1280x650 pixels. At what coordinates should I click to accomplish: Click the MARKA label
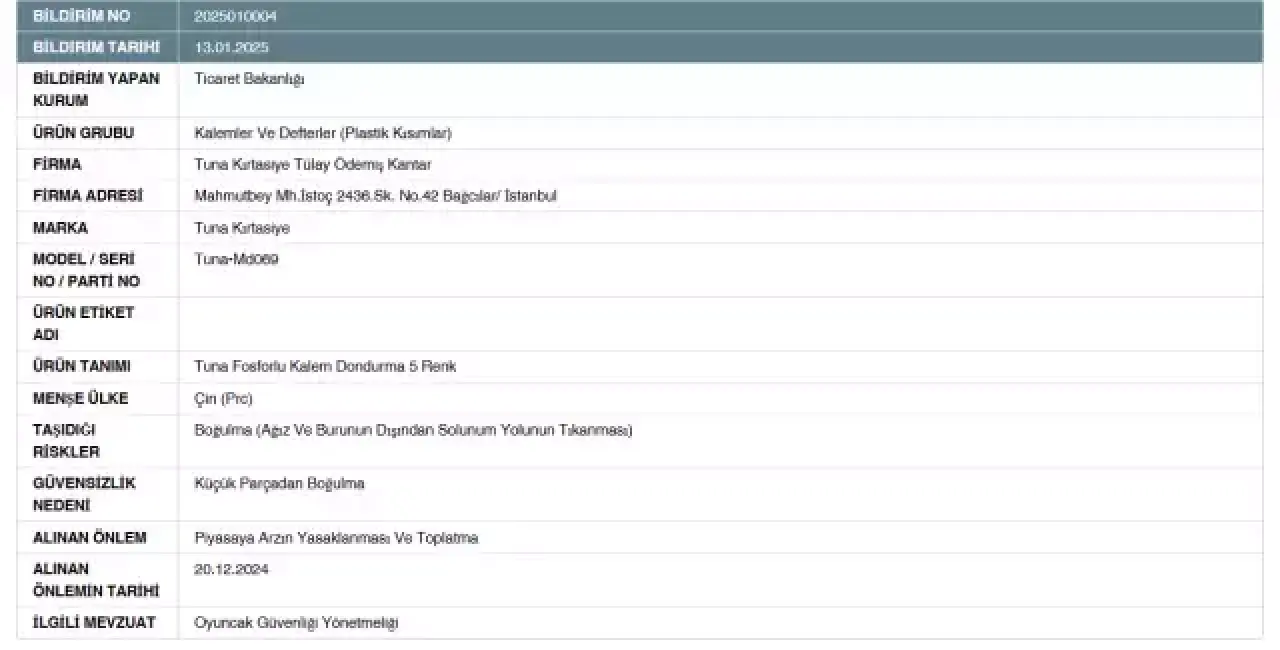point(60,228)
